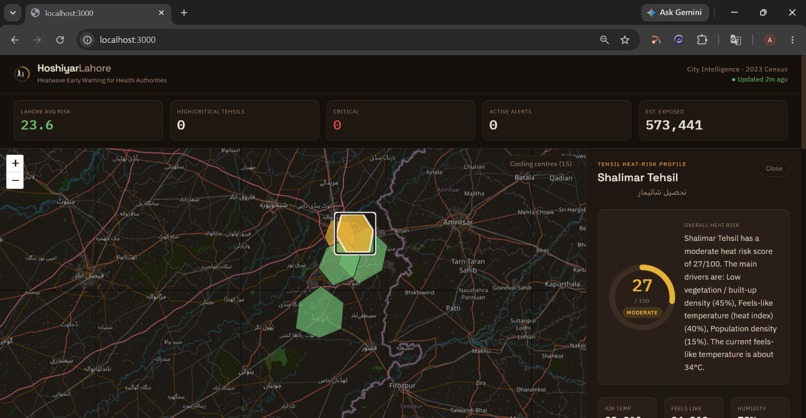
Task: Click the Active Alerts card
Action: tap(557, 120)
